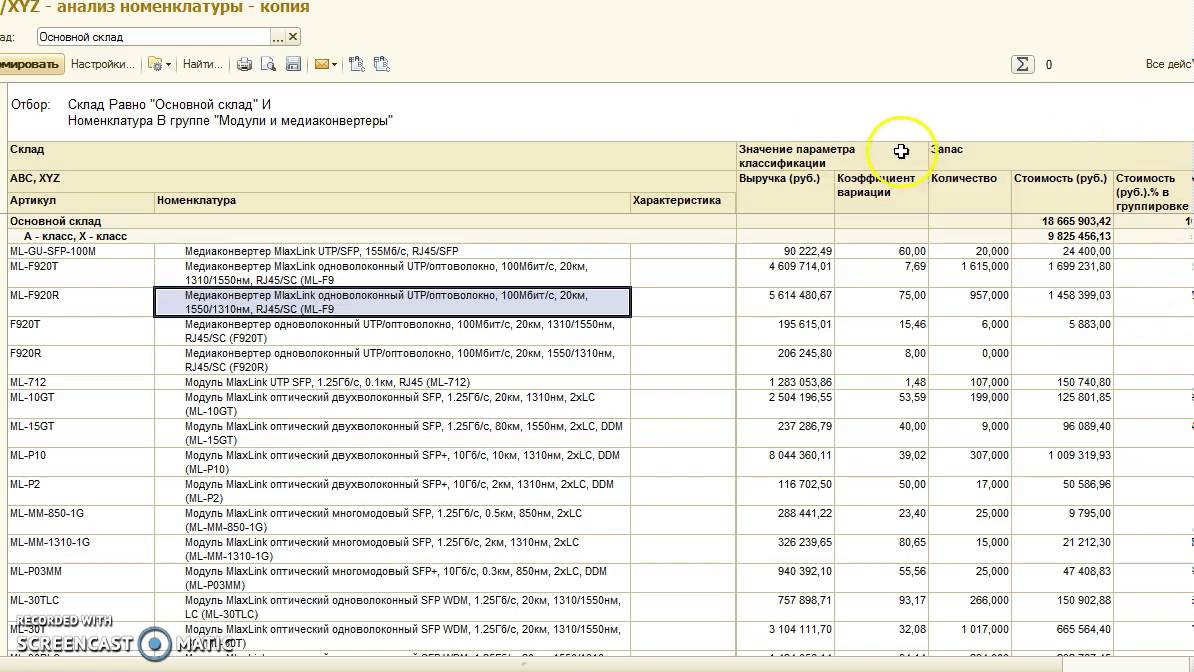Click the Значение параметра классификации header
The width and height of the screenshot is (1194, 672).
pos(832,155)
